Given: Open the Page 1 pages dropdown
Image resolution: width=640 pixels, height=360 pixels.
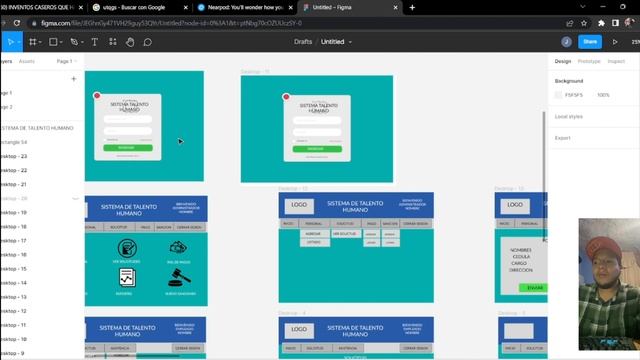Looking at the screenshot, I should pos(67,61).
